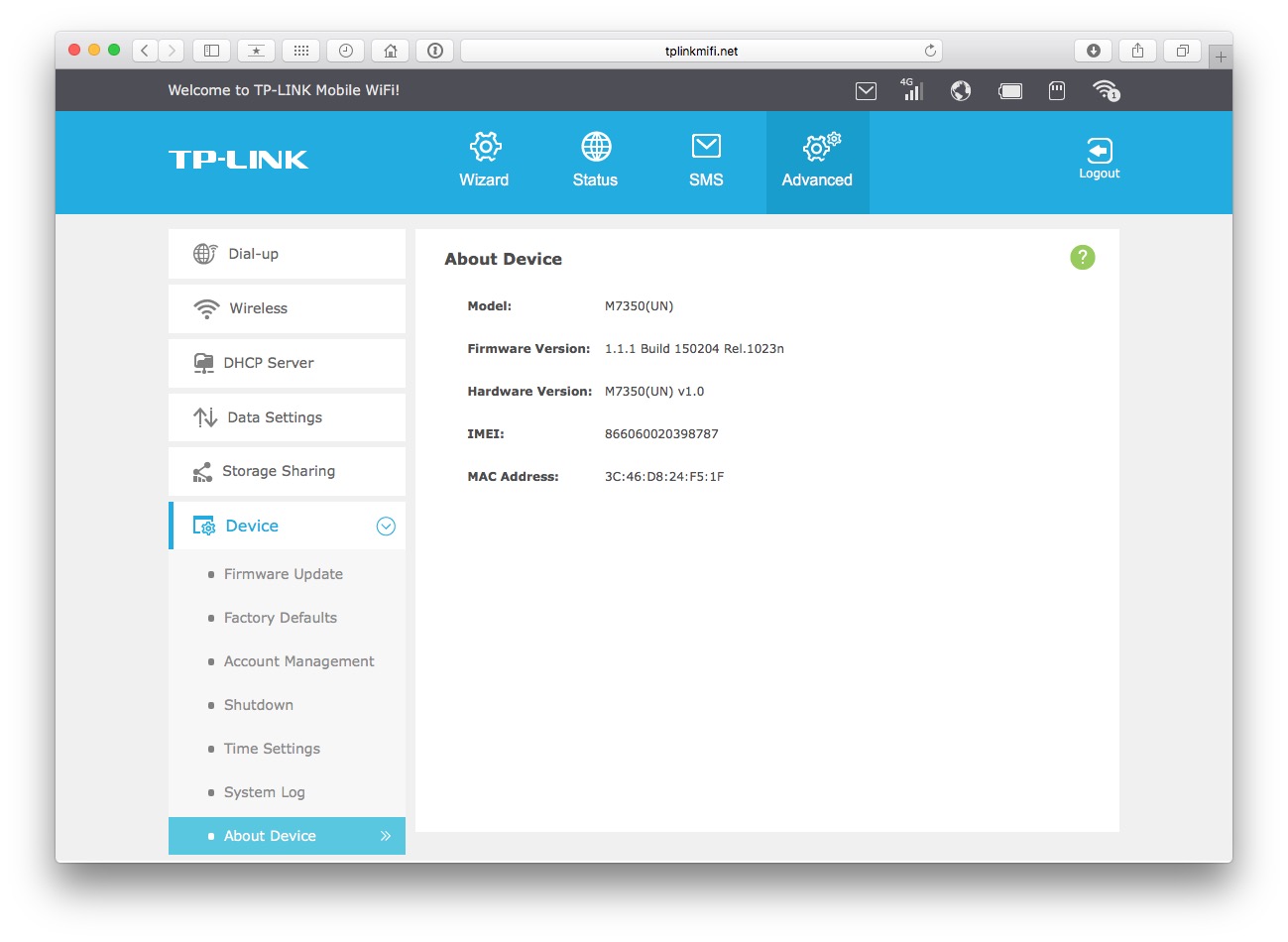The width and height of the screenshot is (1288, 942).
Task: Open Factory Defaults page
Action: 281,618
